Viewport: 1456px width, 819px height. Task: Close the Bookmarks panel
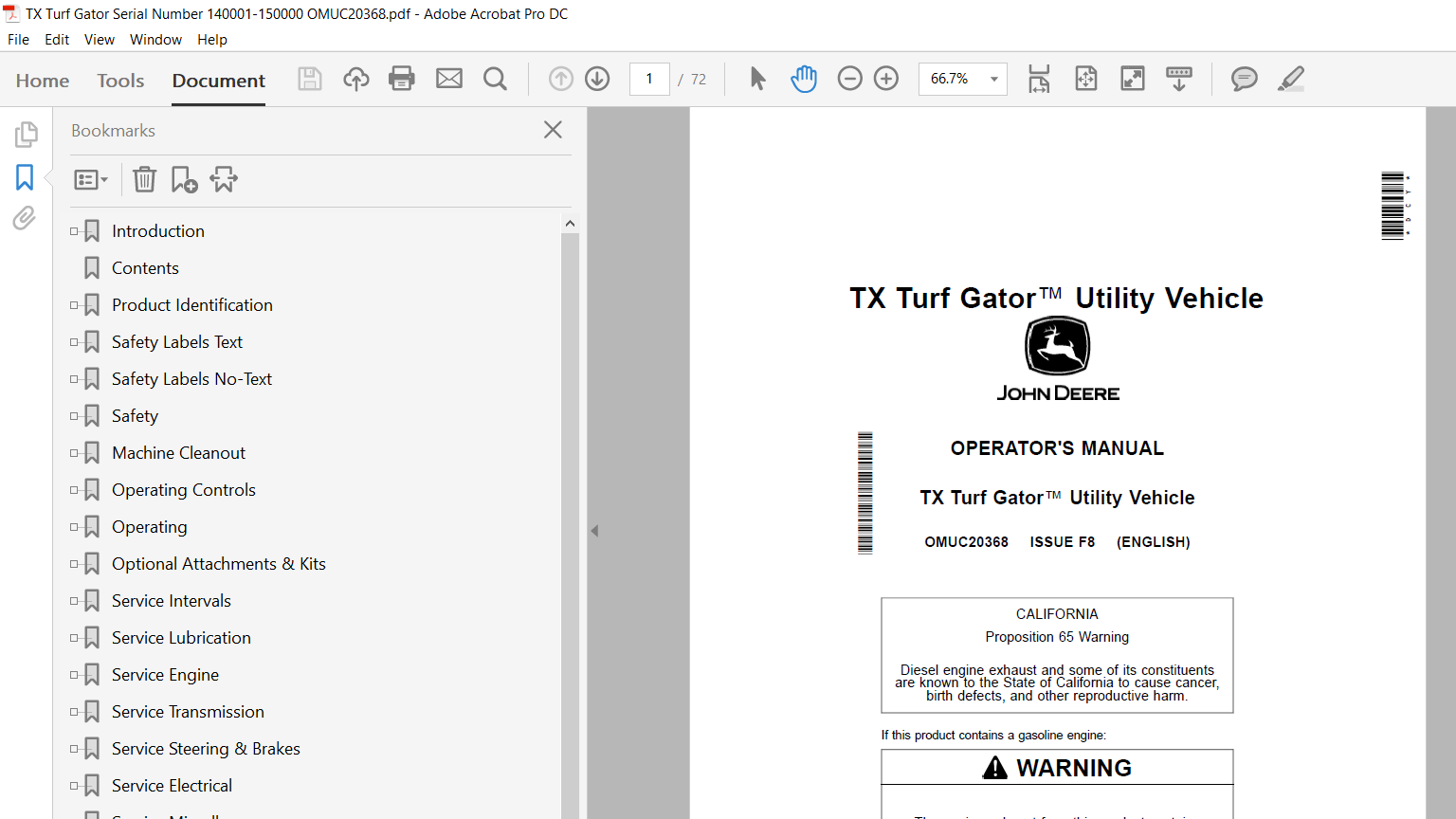[554, 130]
